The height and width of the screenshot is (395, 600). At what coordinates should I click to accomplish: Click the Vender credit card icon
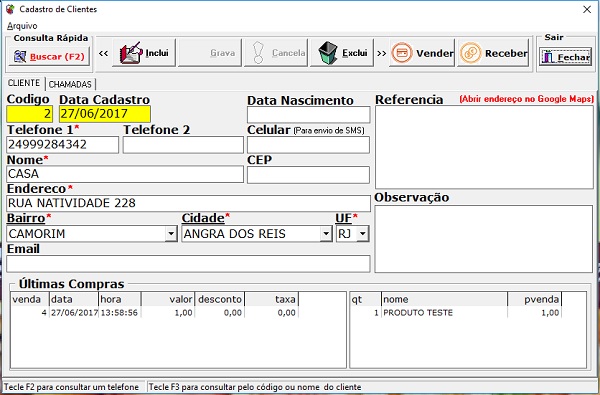pos(402,53)
